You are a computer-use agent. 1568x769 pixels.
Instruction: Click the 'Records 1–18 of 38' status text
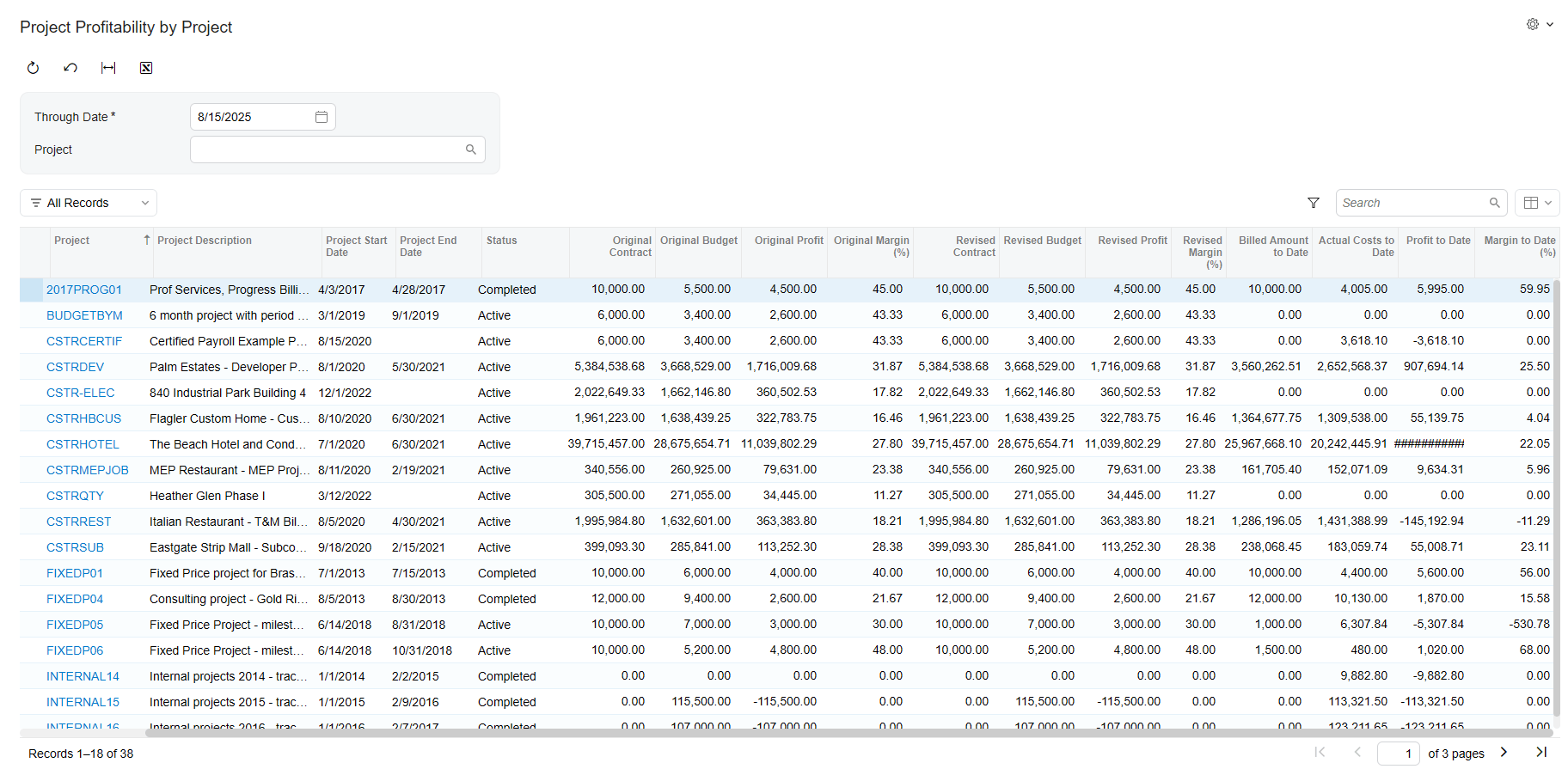[x=81, y=754]
